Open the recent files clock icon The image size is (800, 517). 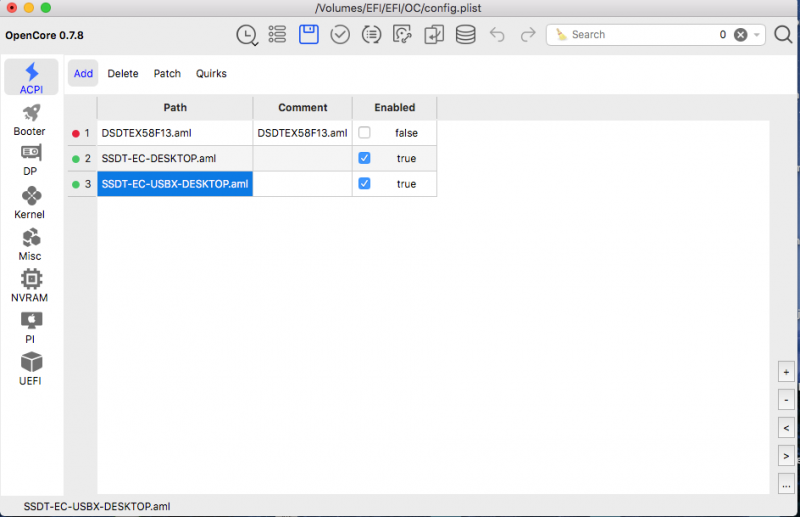[247, 35]
